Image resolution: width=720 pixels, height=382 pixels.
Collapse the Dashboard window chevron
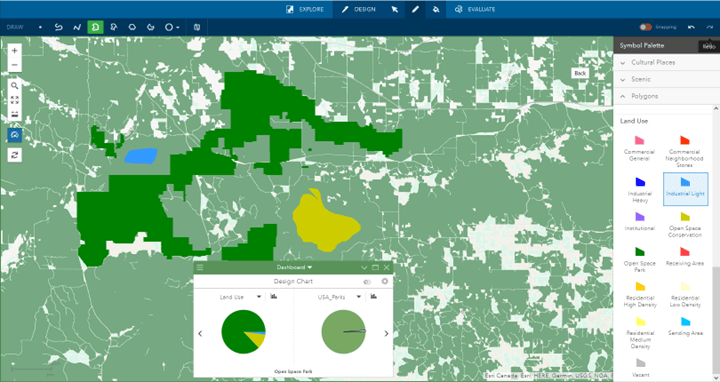click(364, 267)
